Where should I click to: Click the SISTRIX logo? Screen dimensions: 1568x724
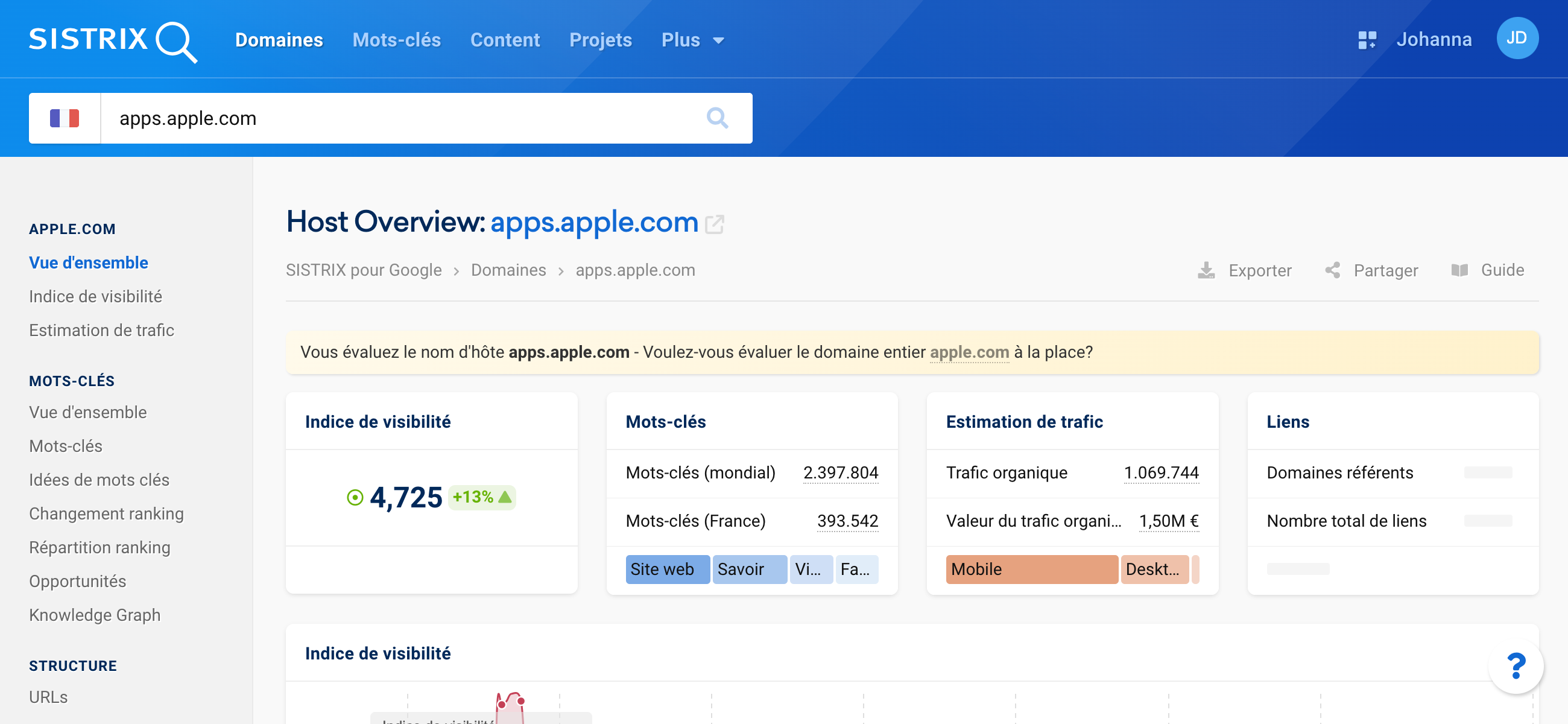113,41
